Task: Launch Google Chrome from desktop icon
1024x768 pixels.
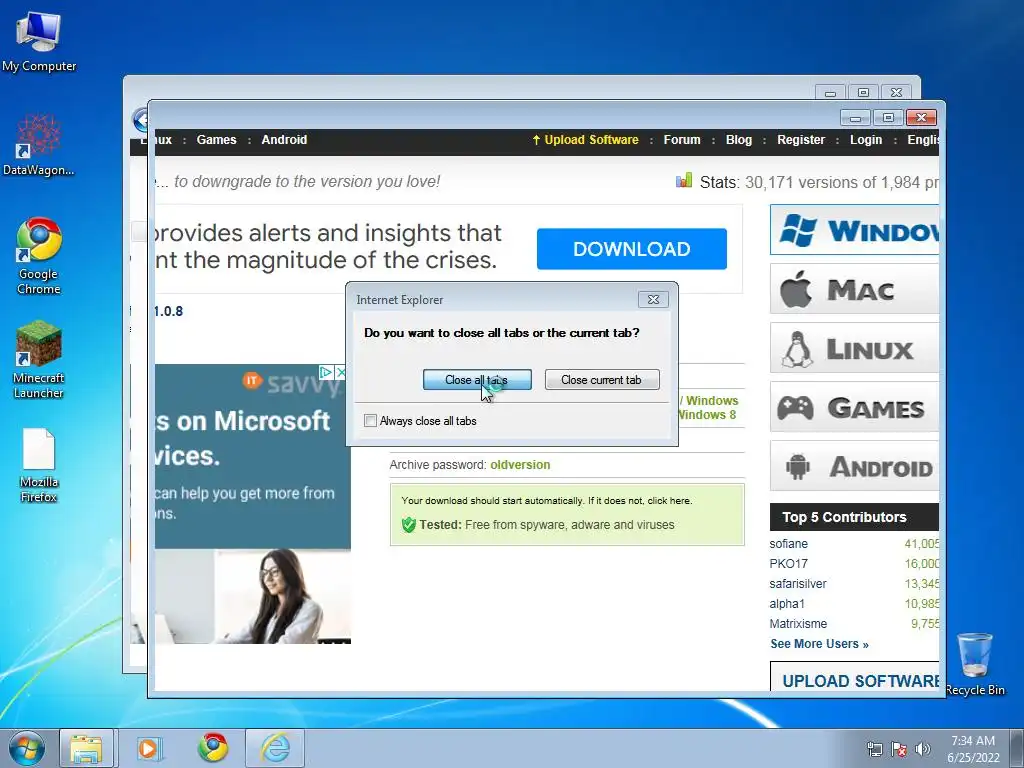Action: [39, 255]
